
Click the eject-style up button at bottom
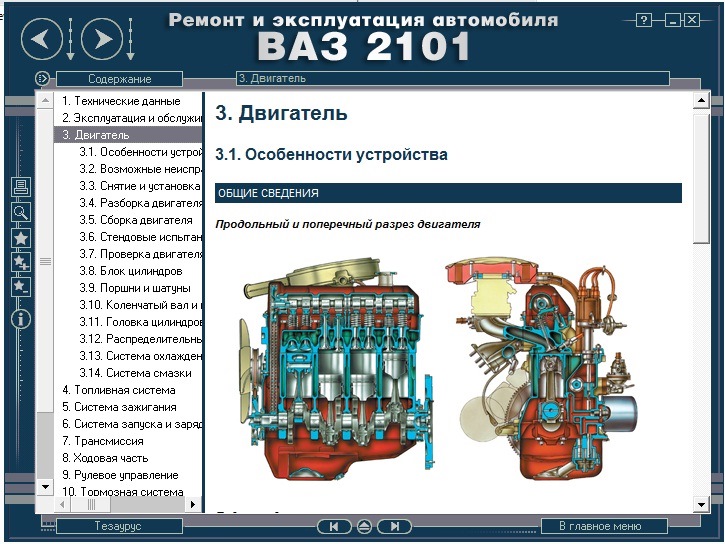[364, 526]
